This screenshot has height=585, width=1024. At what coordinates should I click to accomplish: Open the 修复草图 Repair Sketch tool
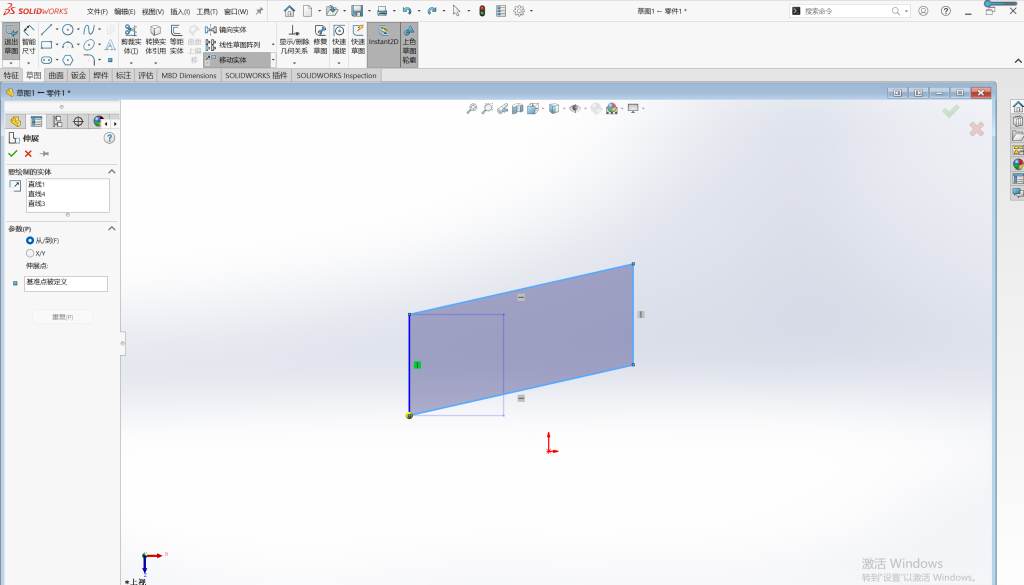point(320,40)
